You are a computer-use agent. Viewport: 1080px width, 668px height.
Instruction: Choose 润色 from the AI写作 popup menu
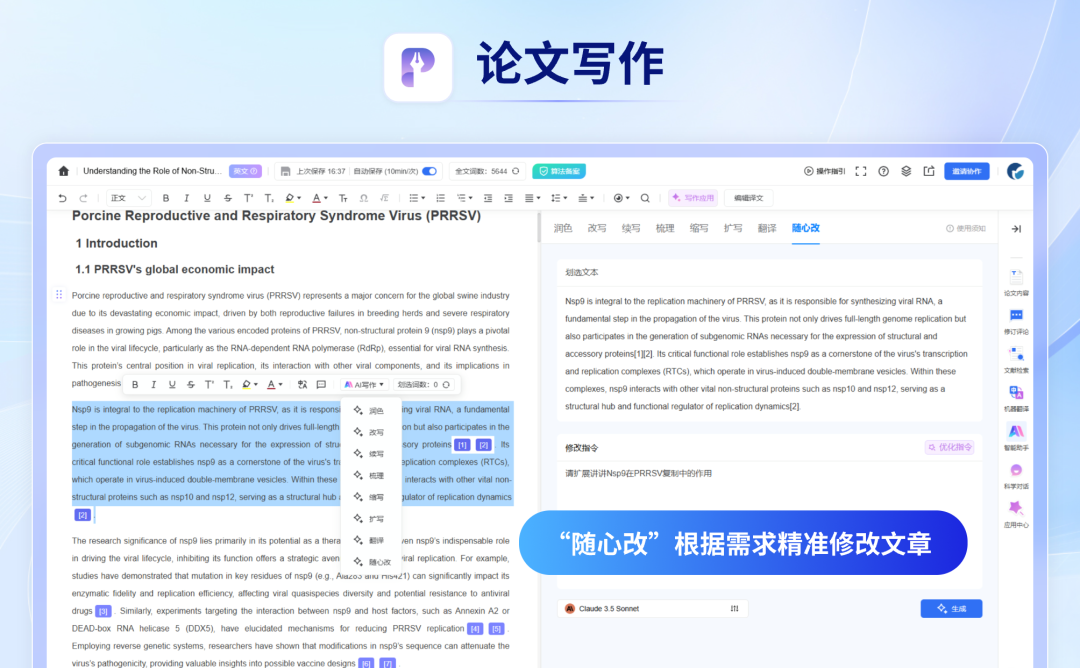click(x=370, y=410)
